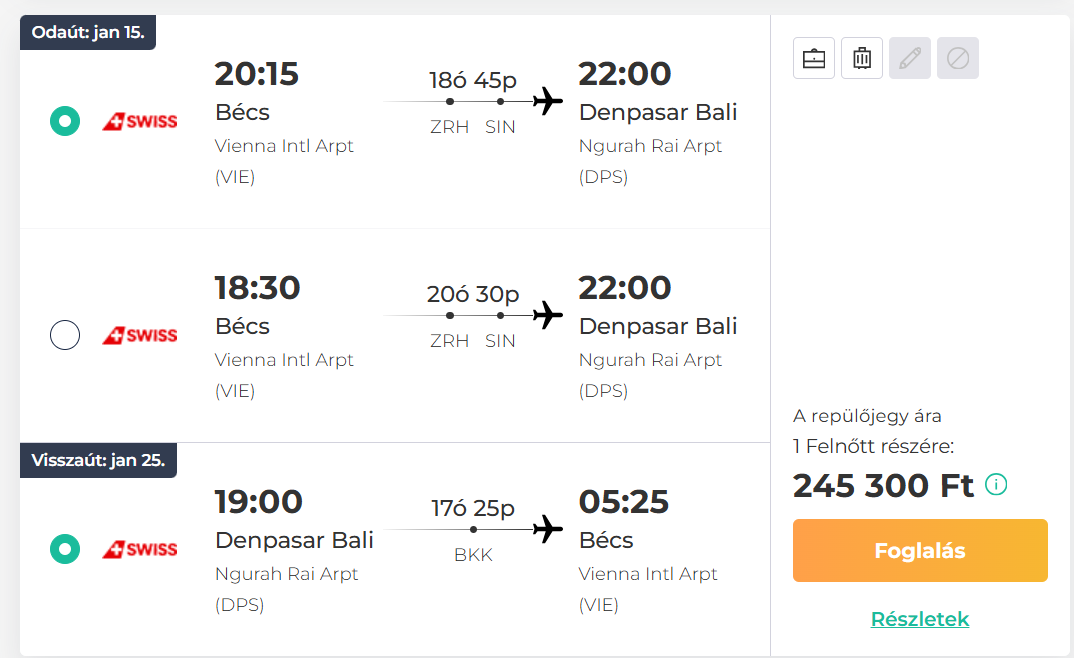This screenshot has height=658, width=1074.
Task: Open the Részletek details link
Action: point(920,619)
